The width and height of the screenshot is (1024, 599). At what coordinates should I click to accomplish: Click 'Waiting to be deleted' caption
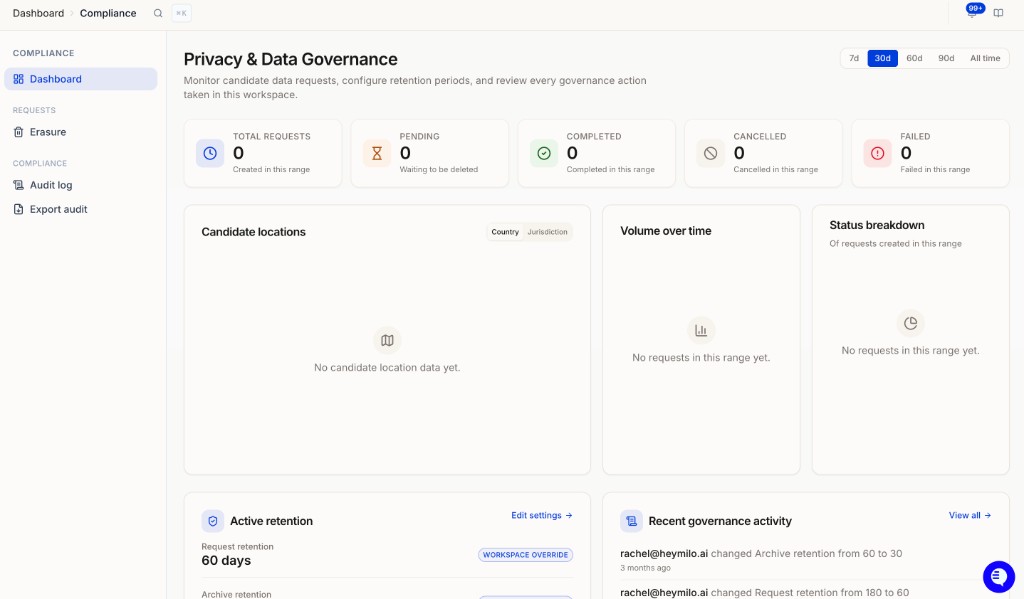pyautogui.click(x=439, y=169)
